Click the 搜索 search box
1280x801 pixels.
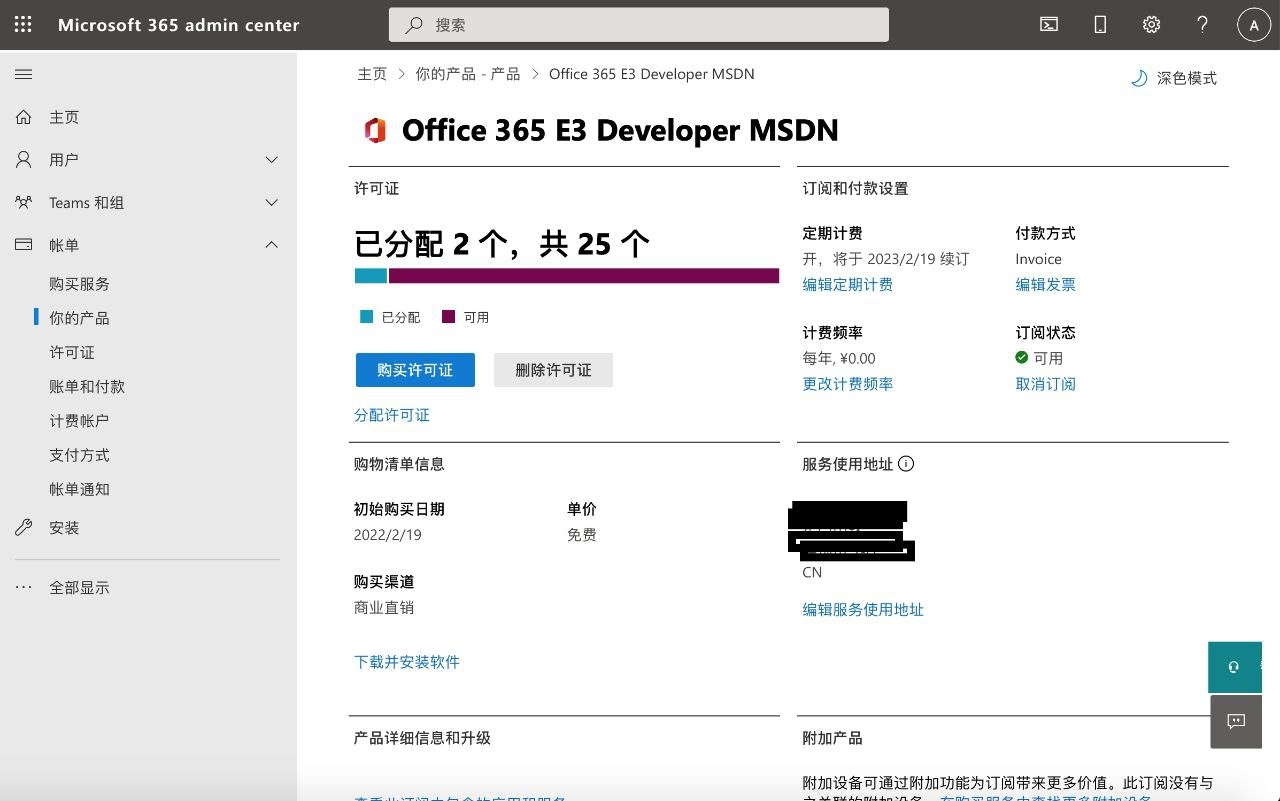point(638,25)
